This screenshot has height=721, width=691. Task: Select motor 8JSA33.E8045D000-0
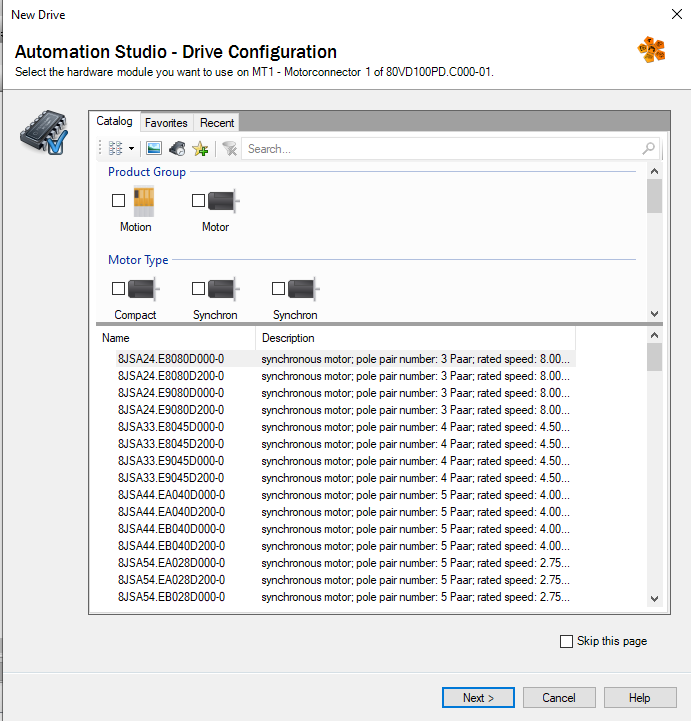tap(171, 427)
